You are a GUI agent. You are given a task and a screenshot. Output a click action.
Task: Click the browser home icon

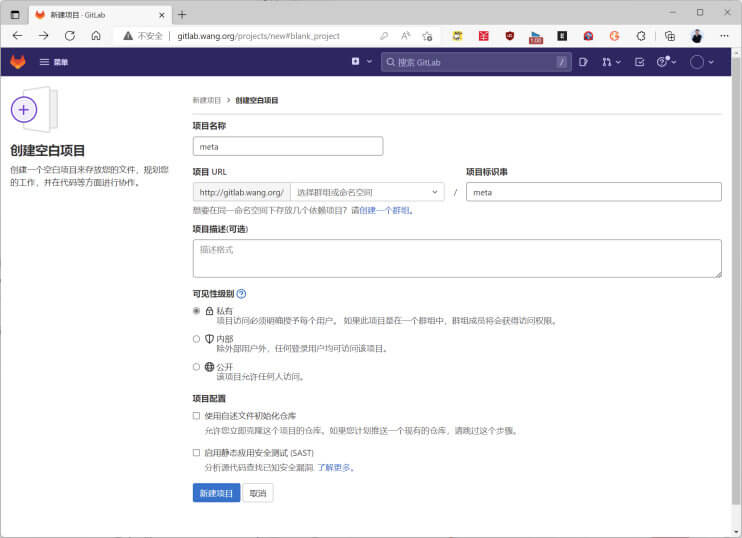point(96,35)
